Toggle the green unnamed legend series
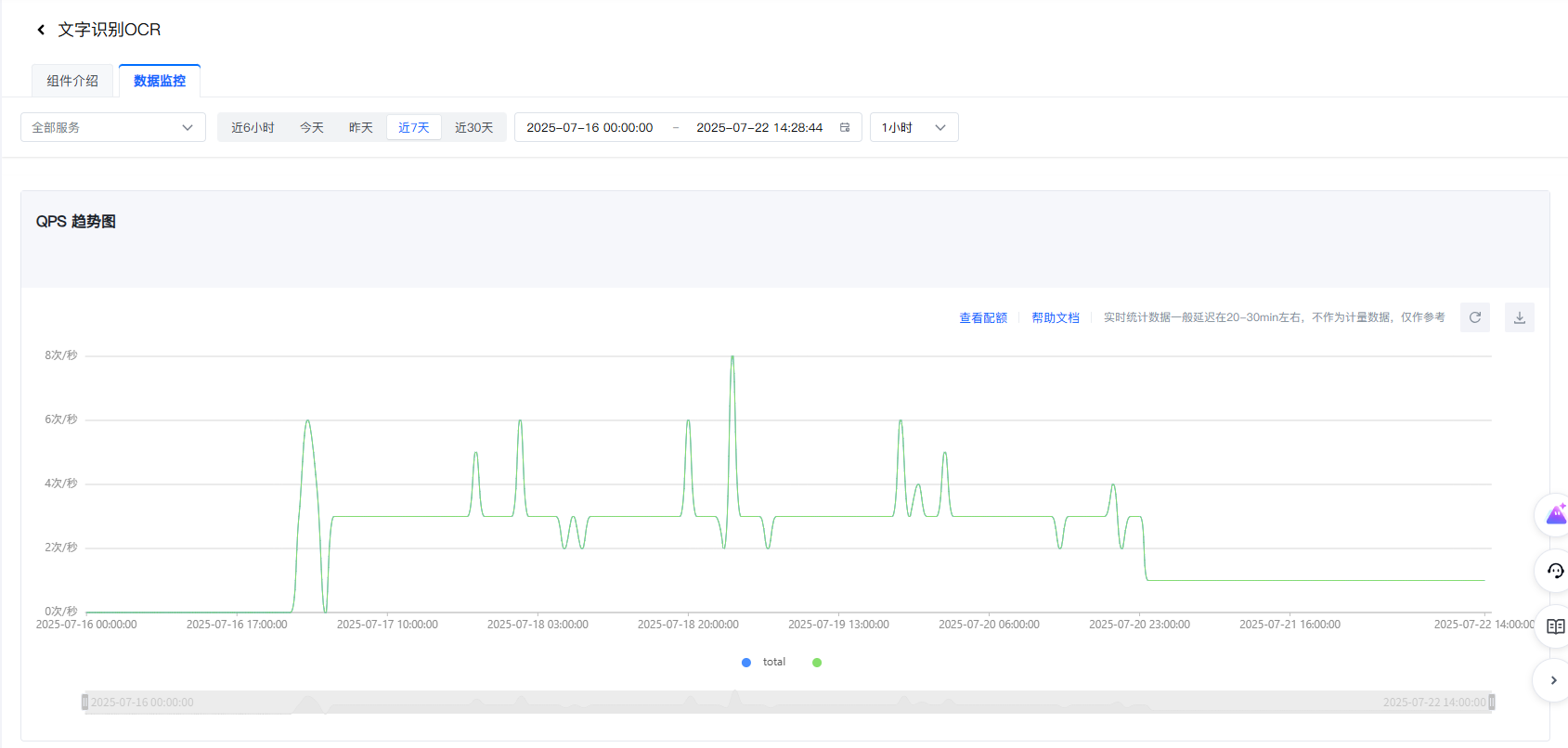The height and width of the screenshot is (748, 1568). coord(817,663)
